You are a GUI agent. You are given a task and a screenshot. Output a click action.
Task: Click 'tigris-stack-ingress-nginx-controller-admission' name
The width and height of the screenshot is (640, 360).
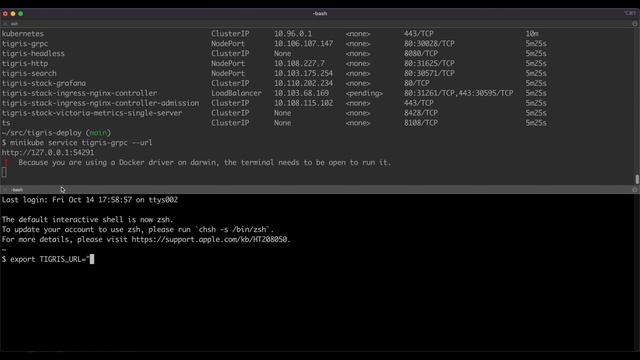[x=100, y=103]
